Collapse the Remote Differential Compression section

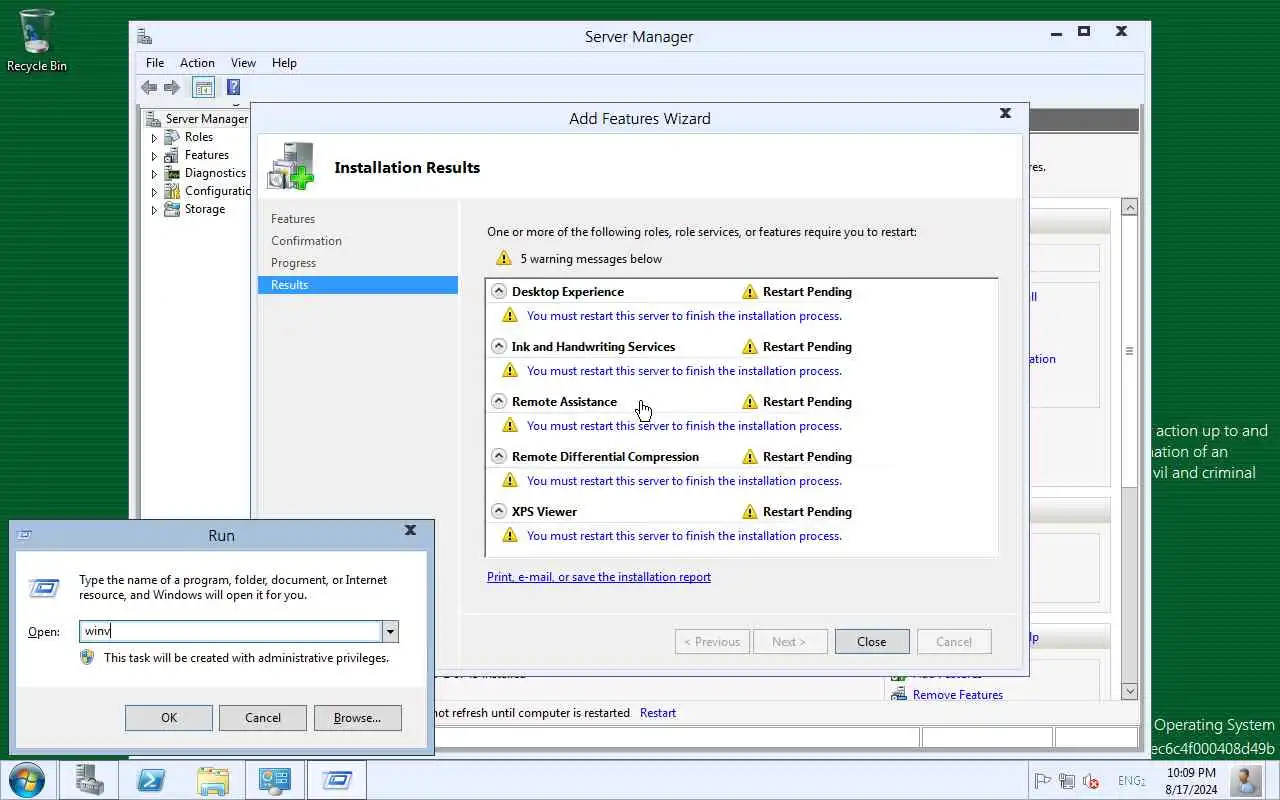[x=499, y=456]
